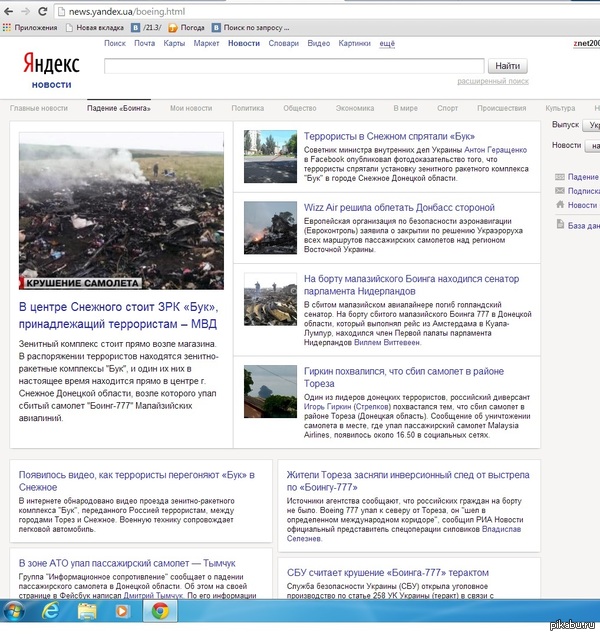Screen dimensions: 600x636
Task: Click the browser forward arrow
Action: coord(25,11)
